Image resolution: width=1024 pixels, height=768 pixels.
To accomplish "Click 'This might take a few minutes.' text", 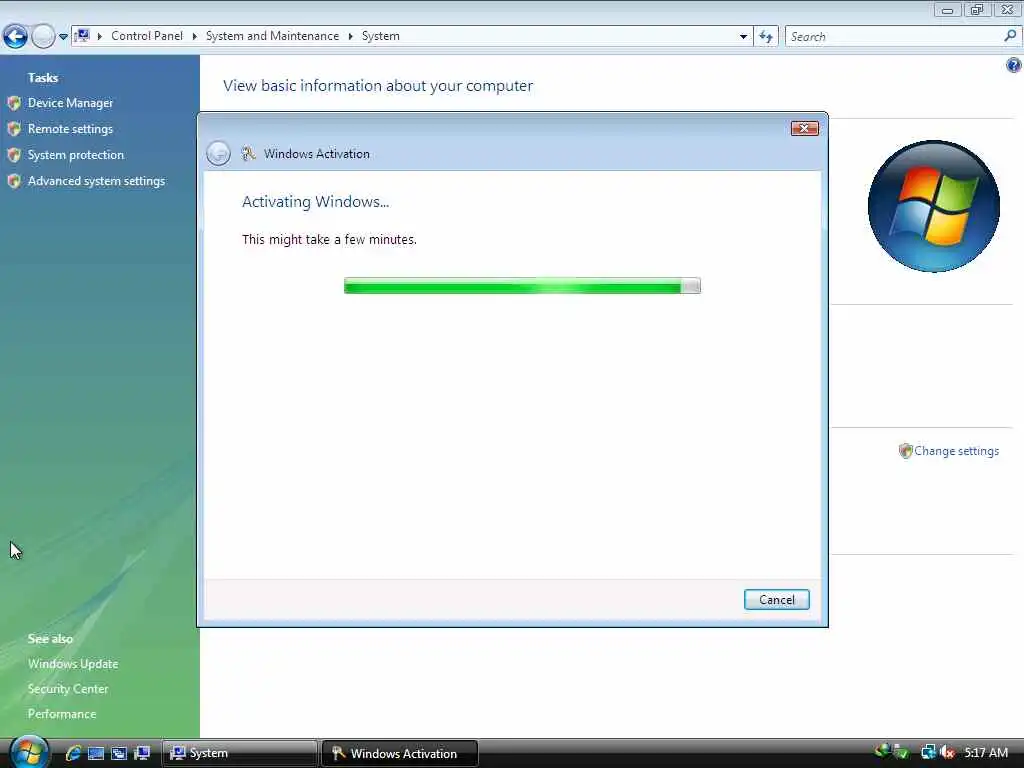I will click(329, 240).
